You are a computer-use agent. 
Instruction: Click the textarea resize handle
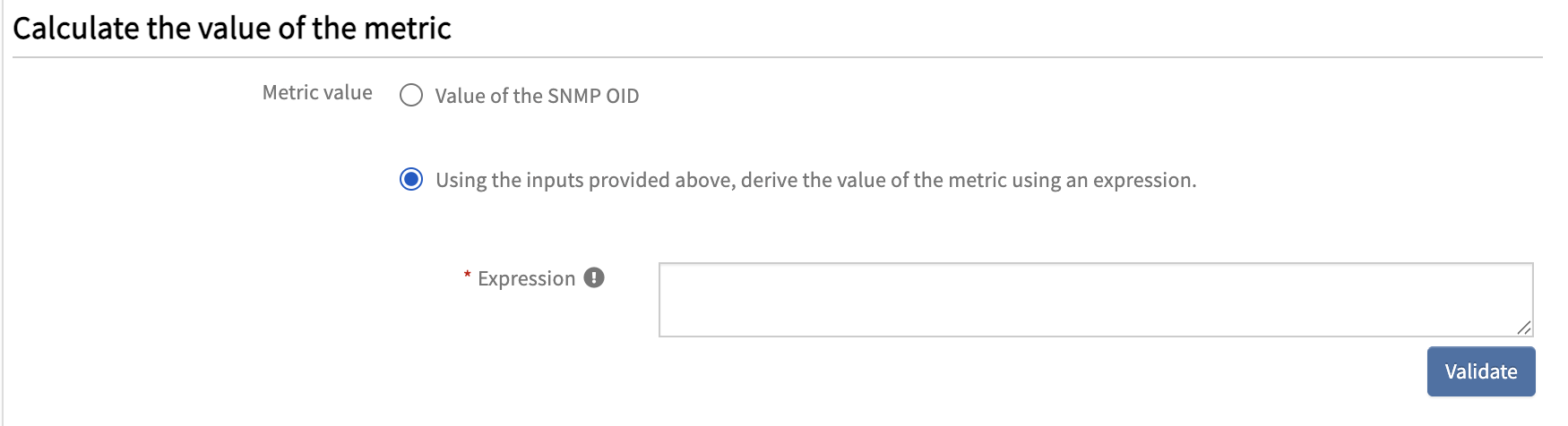[1523, 328]
